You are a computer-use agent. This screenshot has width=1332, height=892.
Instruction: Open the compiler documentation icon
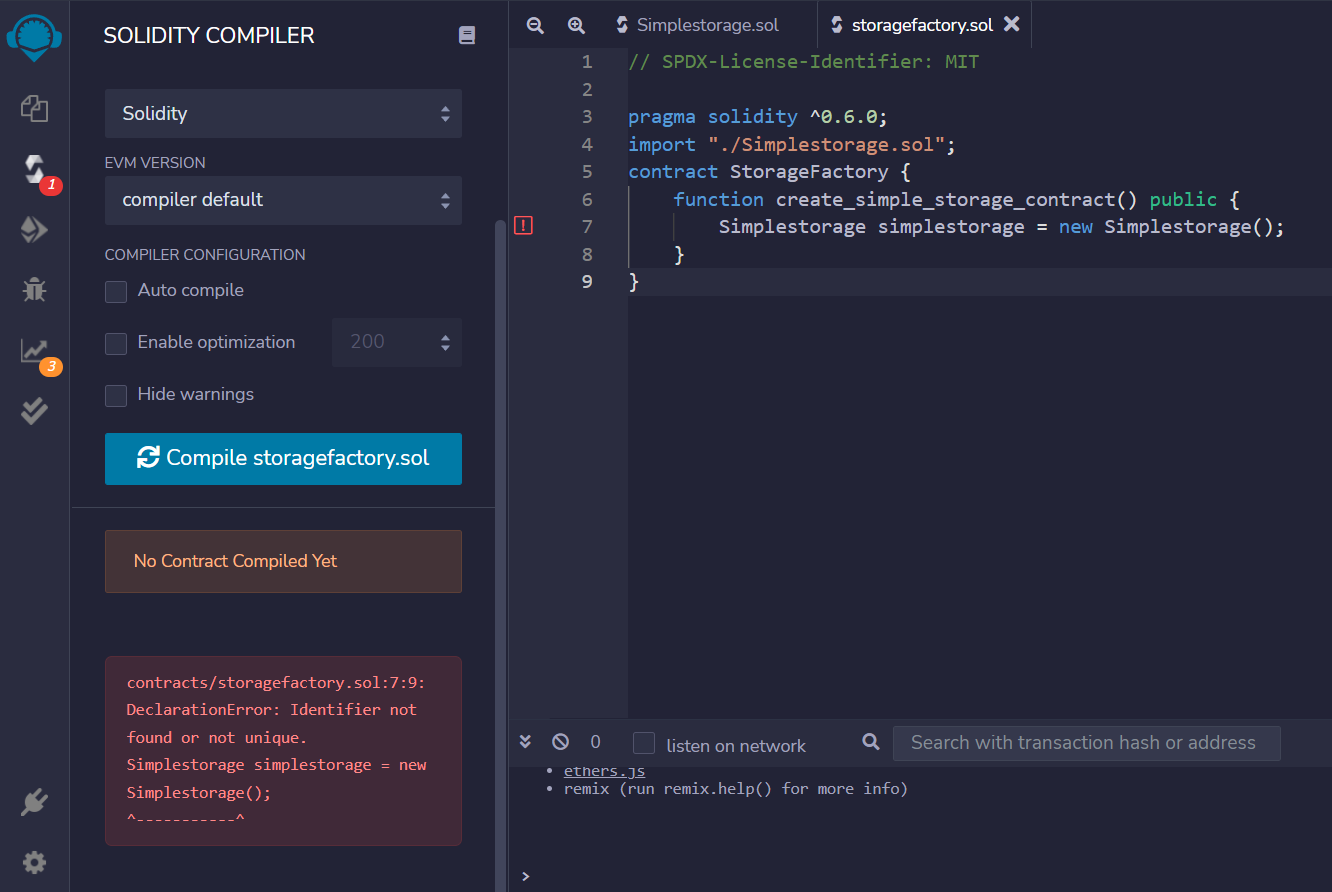(467, 35)
